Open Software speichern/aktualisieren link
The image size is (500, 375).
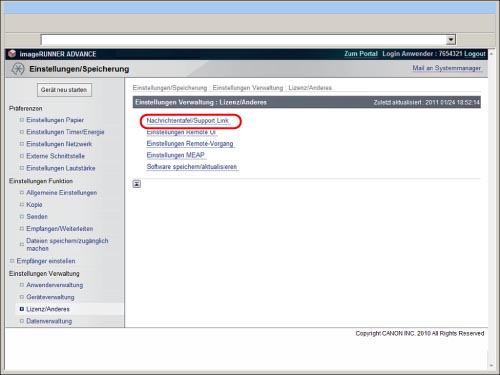point(192,167)
